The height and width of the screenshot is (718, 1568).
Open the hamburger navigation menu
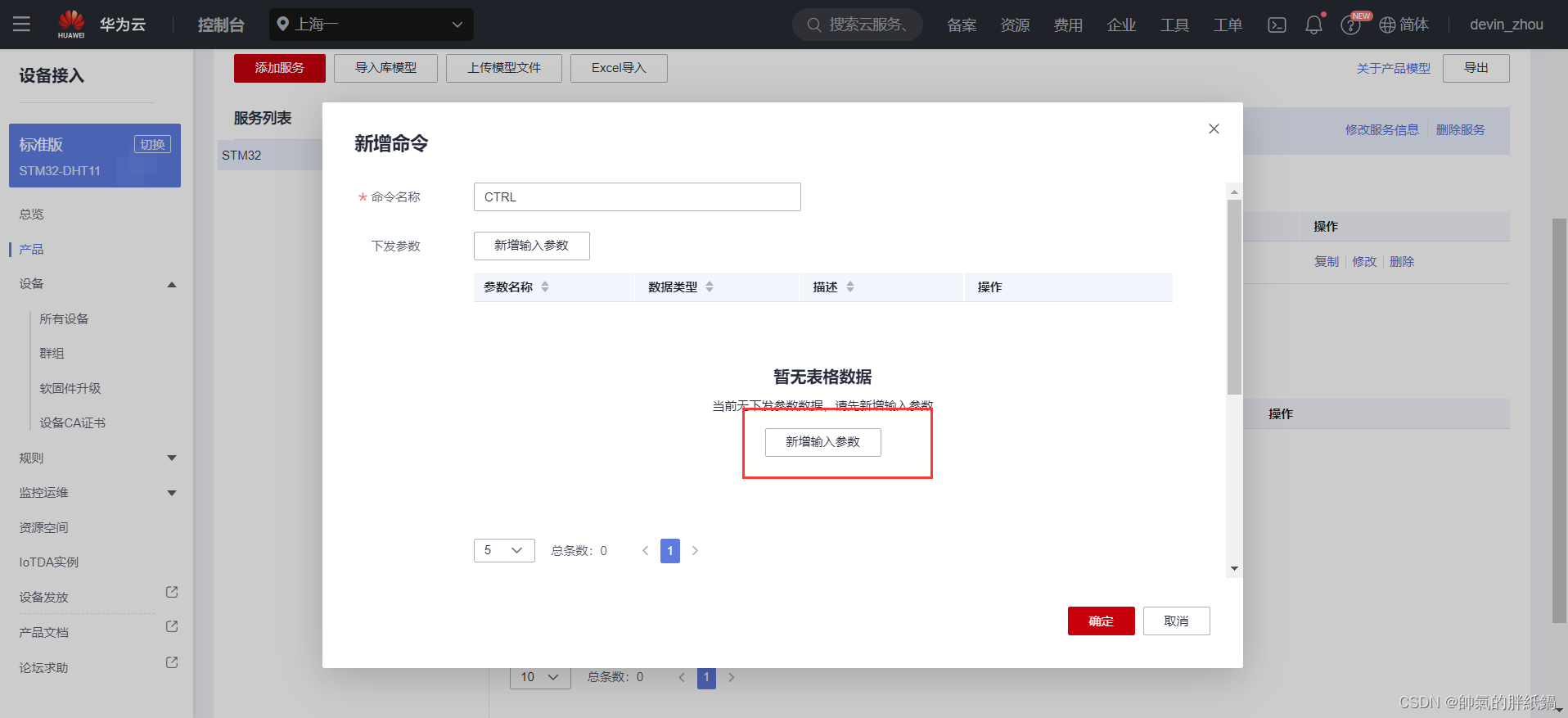(x=21, y=25)
